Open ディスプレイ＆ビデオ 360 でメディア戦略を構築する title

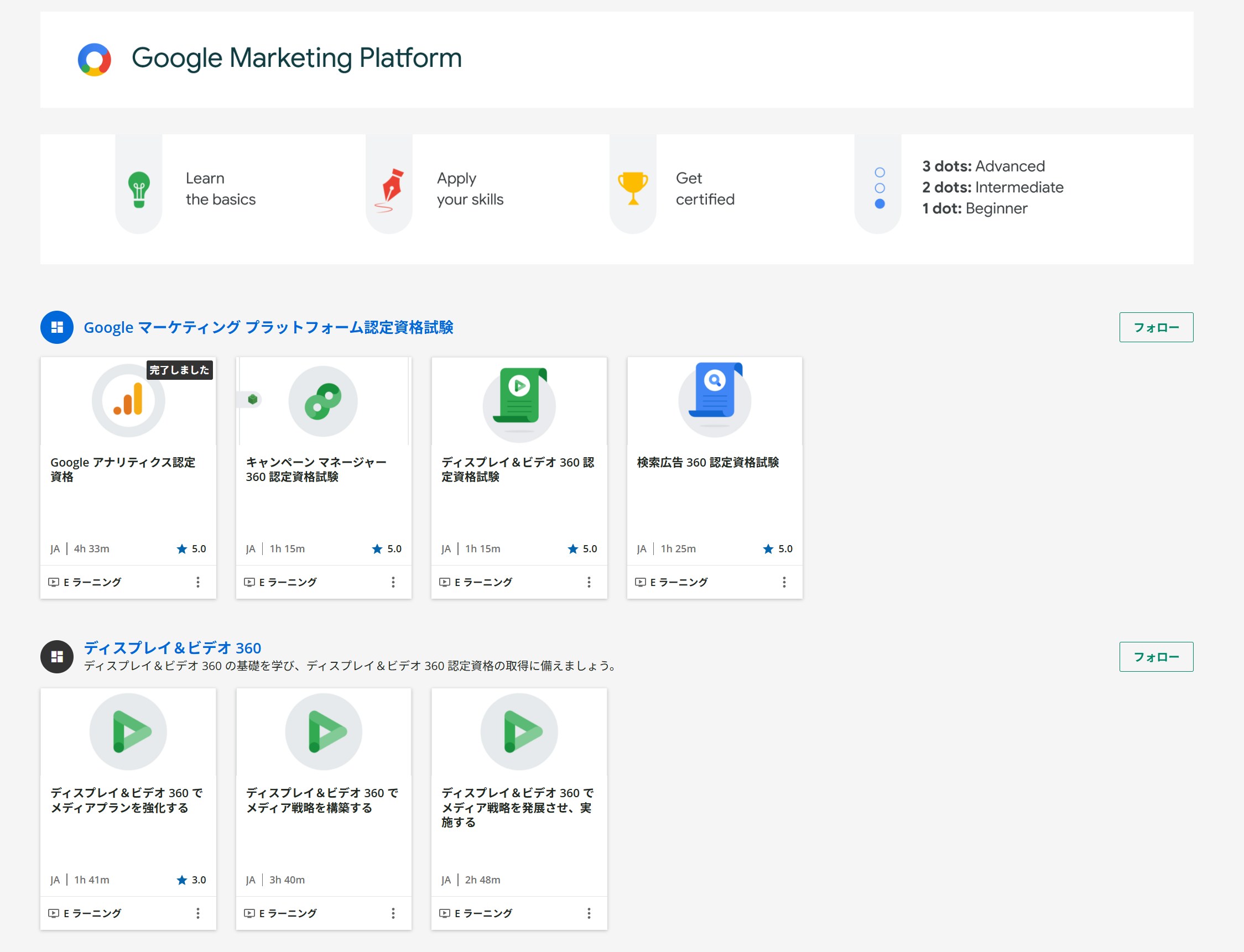[x=322, y=800]
